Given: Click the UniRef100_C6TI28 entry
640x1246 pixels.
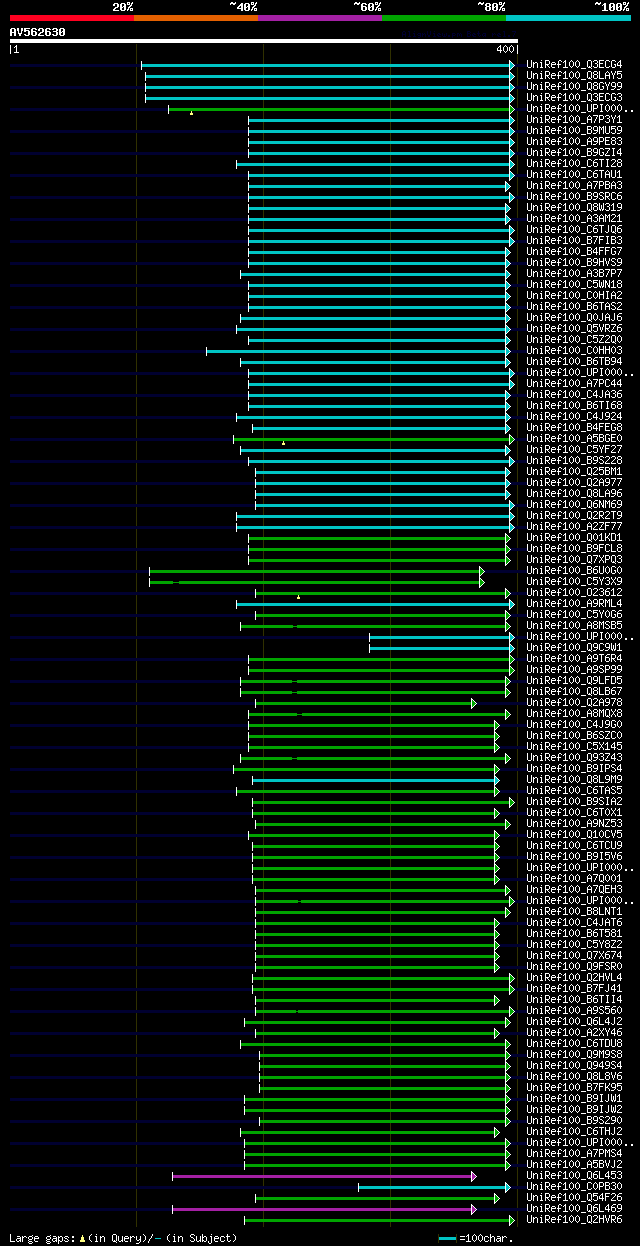Looking at the screenshot, I should pyautogui.click(x=574, y=164).
